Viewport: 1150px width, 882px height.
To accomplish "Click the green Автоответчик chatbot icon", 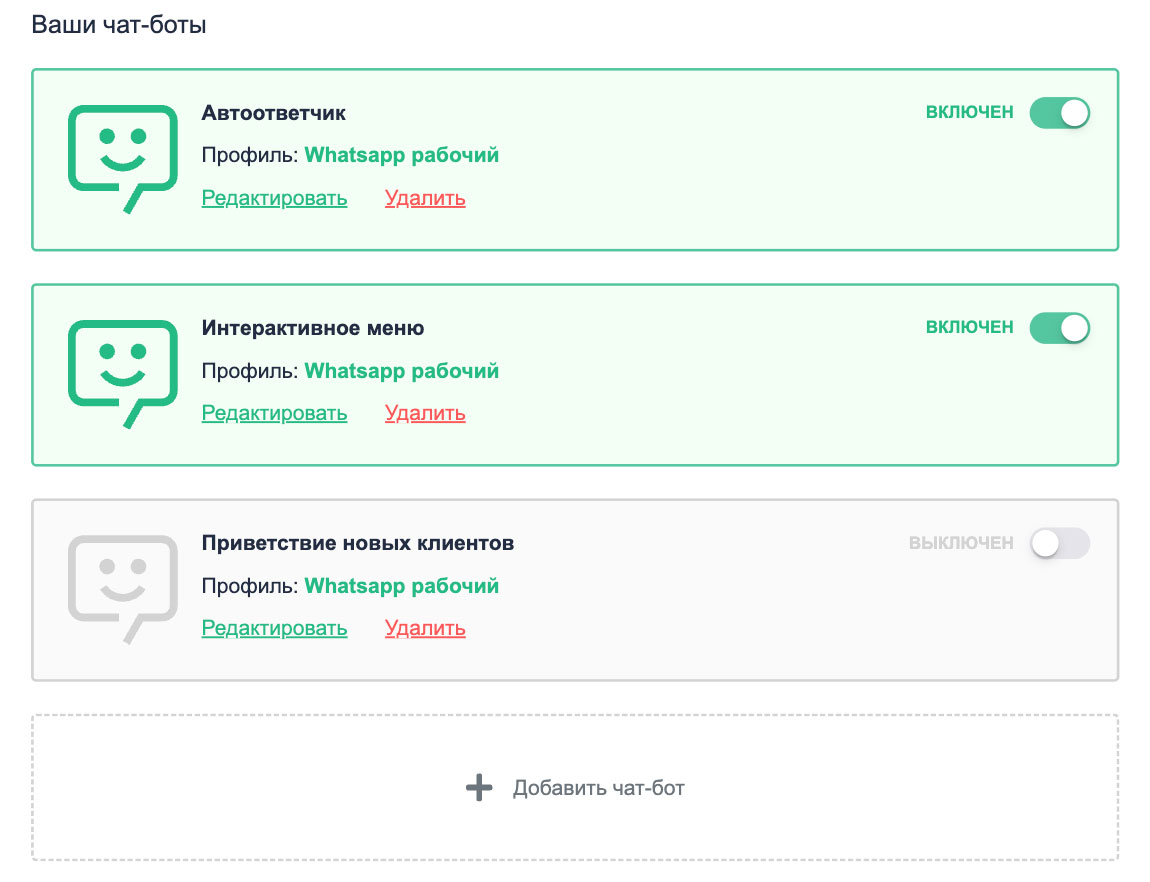I will click(122, 155).
